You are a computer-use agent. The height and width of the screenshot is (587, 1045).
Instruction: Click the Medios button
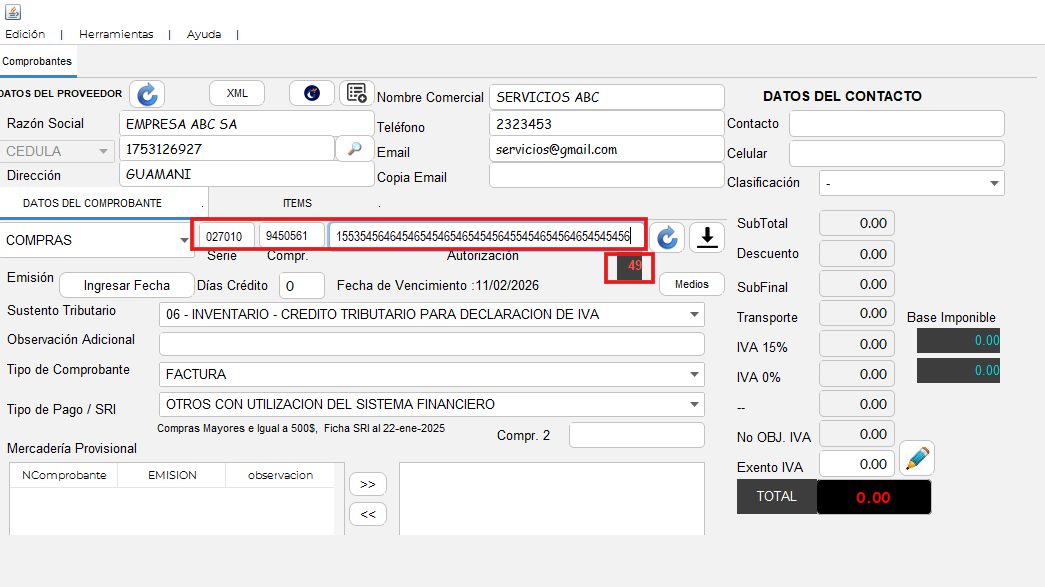[x=691, y=284]
